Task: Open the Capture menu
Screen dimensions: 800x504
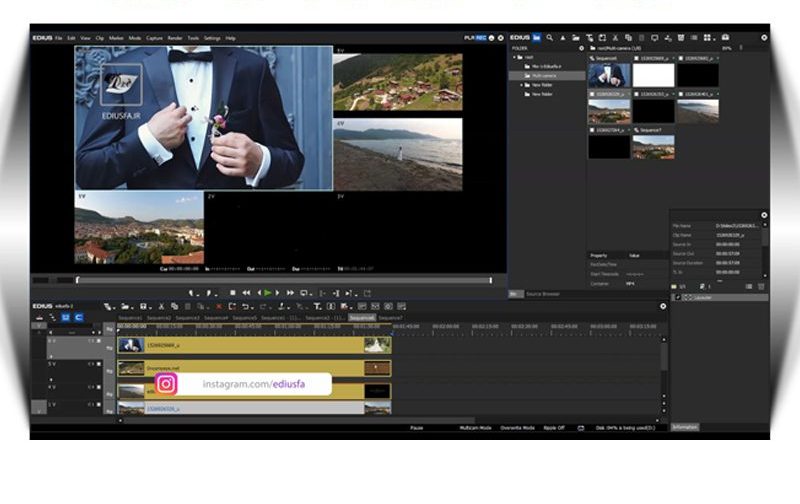Action: tap(154, 38)
